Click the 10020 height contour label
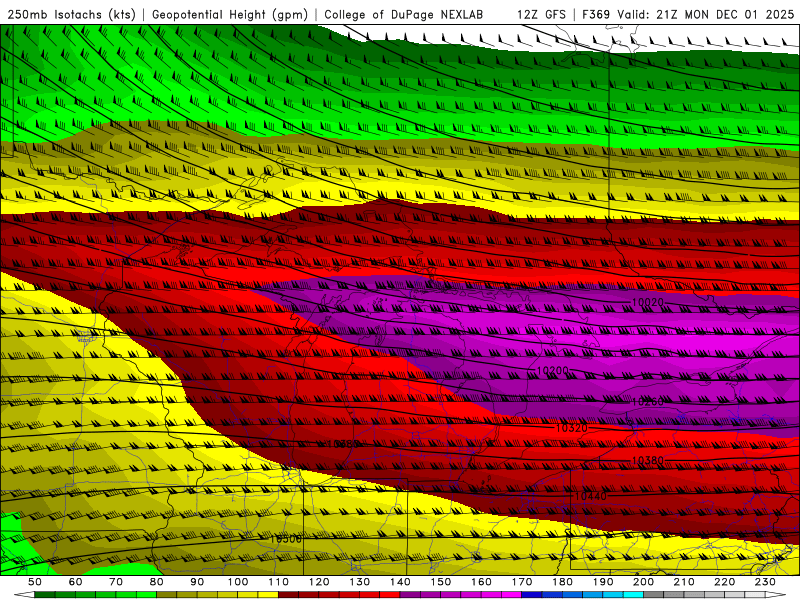This screenshot has height=600, width=800. coord(647,303)
